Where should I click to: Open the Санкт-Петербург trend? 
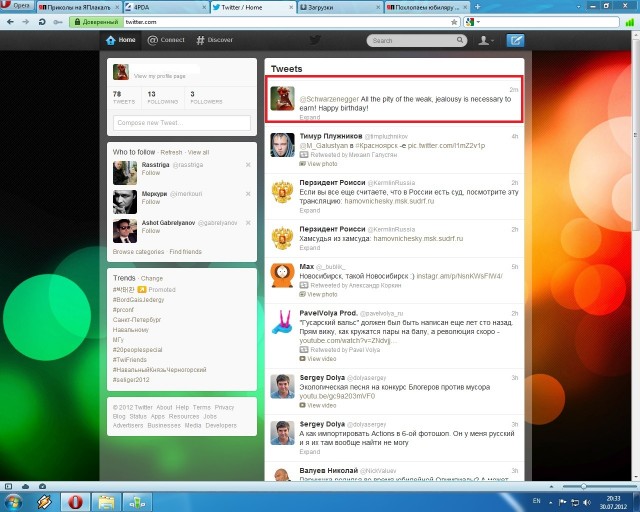(137, 320)
